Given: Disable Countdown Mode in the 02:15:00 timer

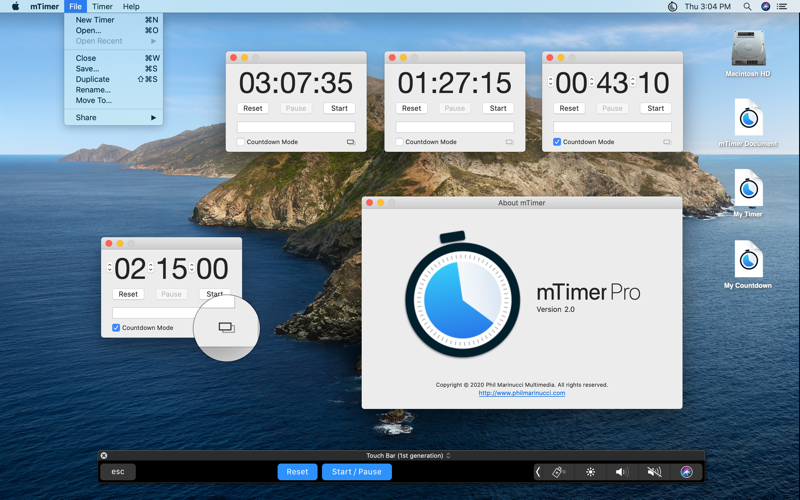Looking at the screenshot, I should (116, 328).
